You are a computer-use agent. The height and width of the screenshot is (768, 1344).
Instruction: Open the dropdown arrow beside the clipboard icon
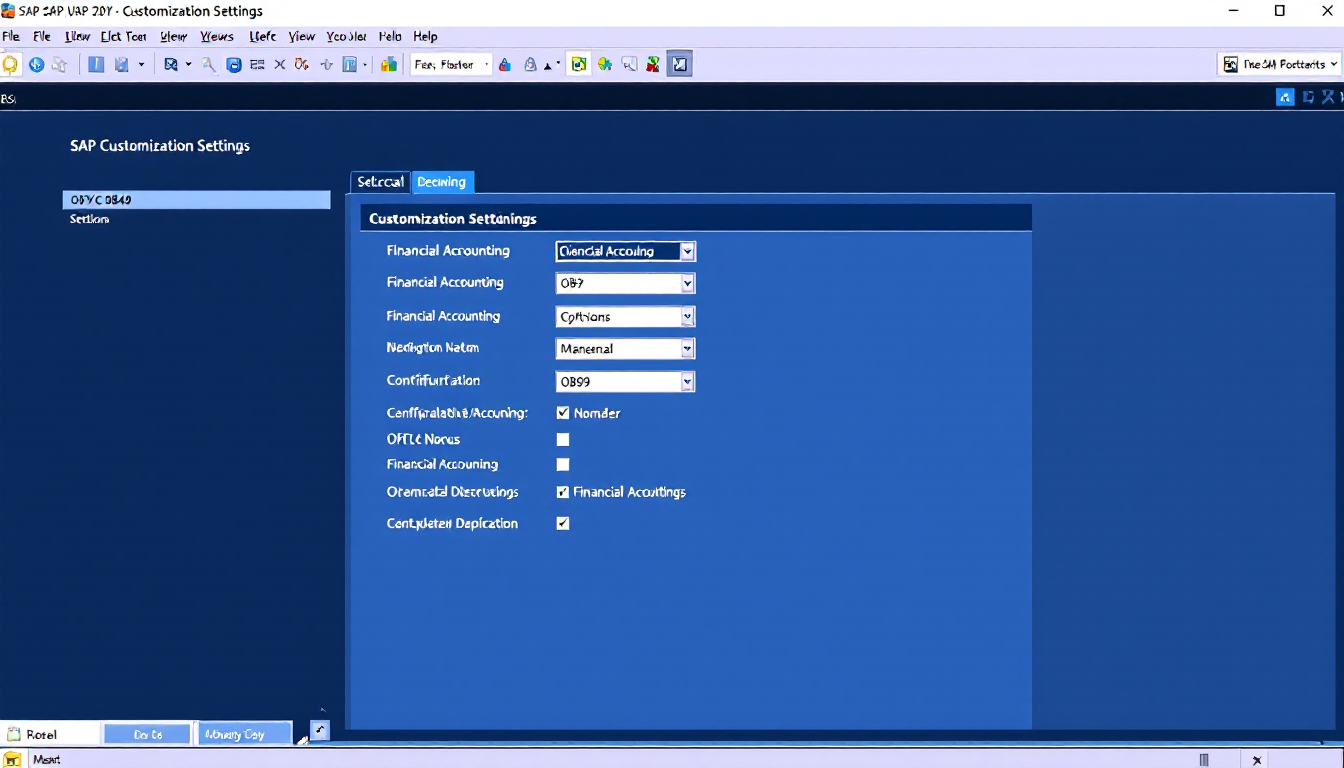pos(141,65)
